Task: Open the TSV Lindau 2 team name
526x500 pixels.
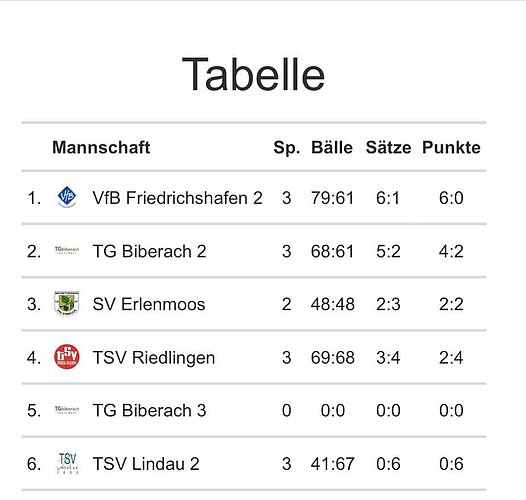Action: point(146,464)
